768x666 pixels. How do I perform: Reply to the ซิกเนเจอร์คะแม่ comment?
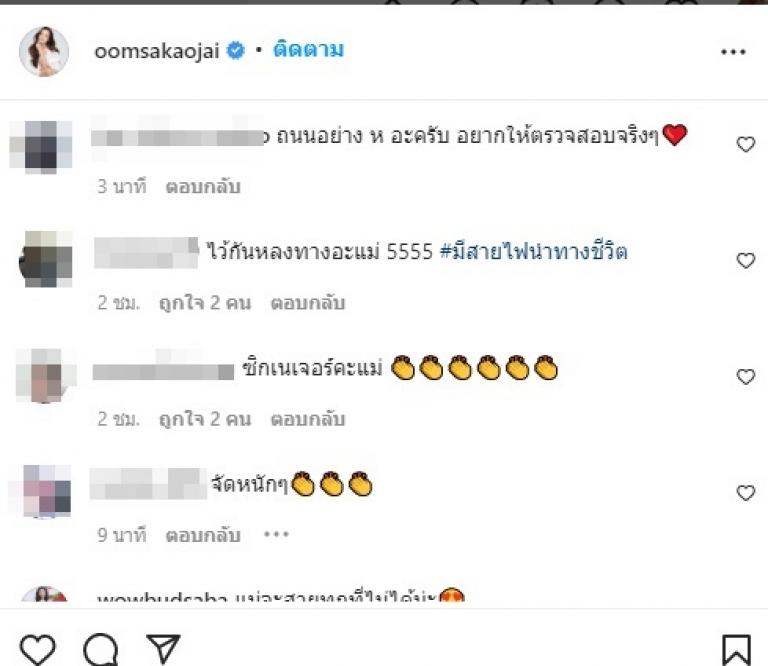click(x=308, y=419)
